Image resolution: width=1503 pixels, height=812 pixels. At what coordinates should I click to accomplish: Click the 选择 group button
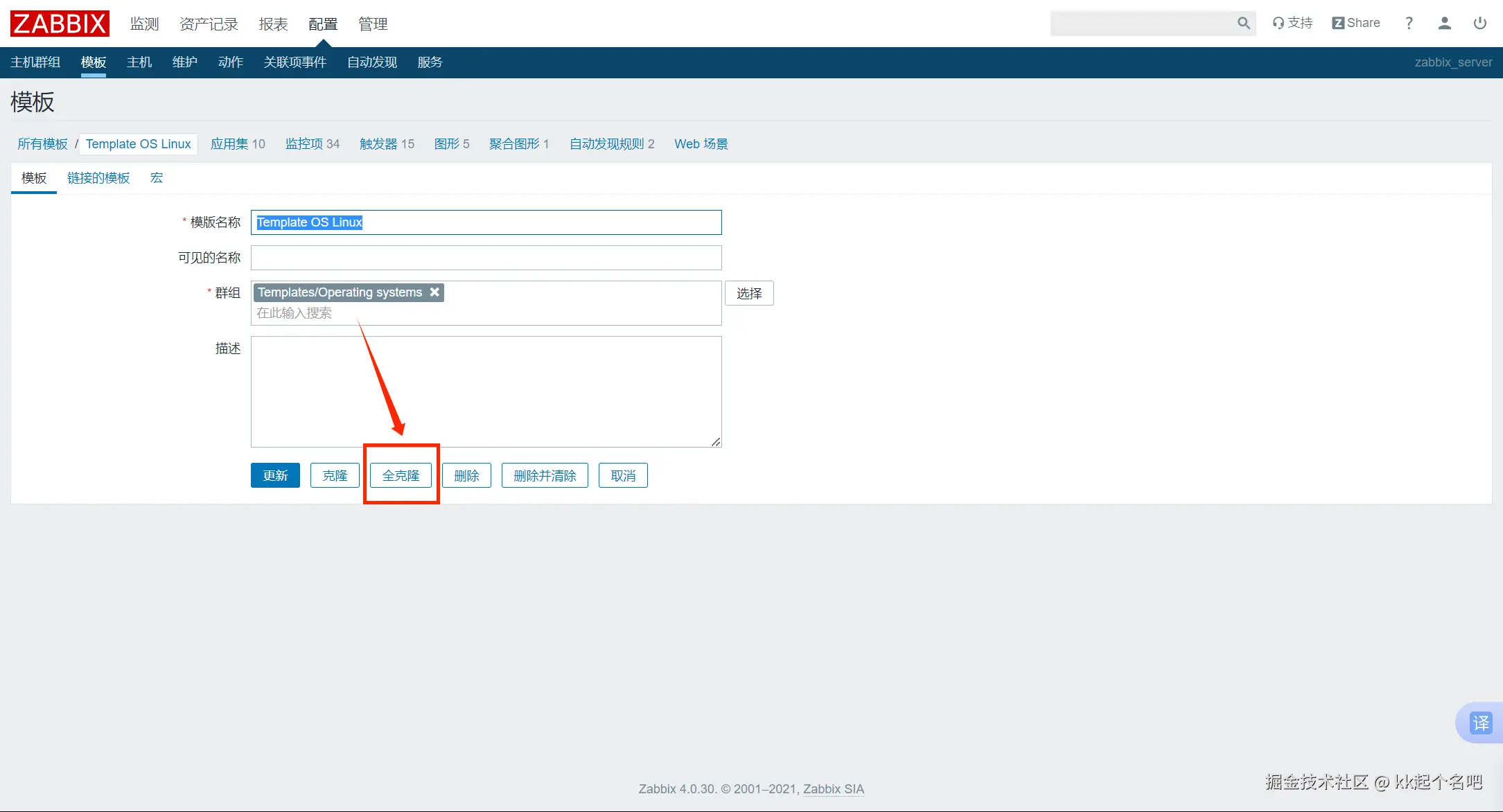[x=749, y=293]
